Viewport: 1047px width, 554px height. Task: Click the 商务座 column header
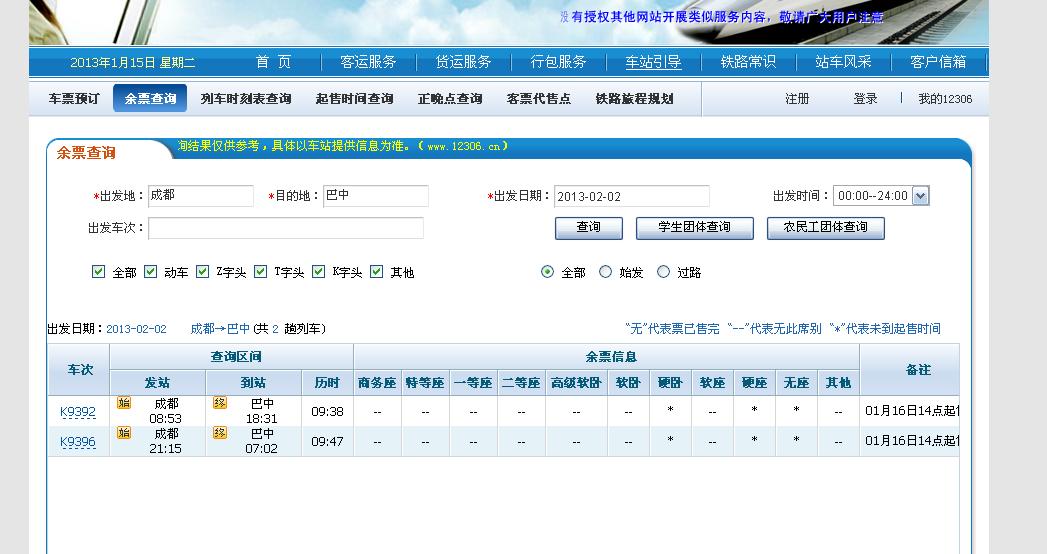click(377, 383)
